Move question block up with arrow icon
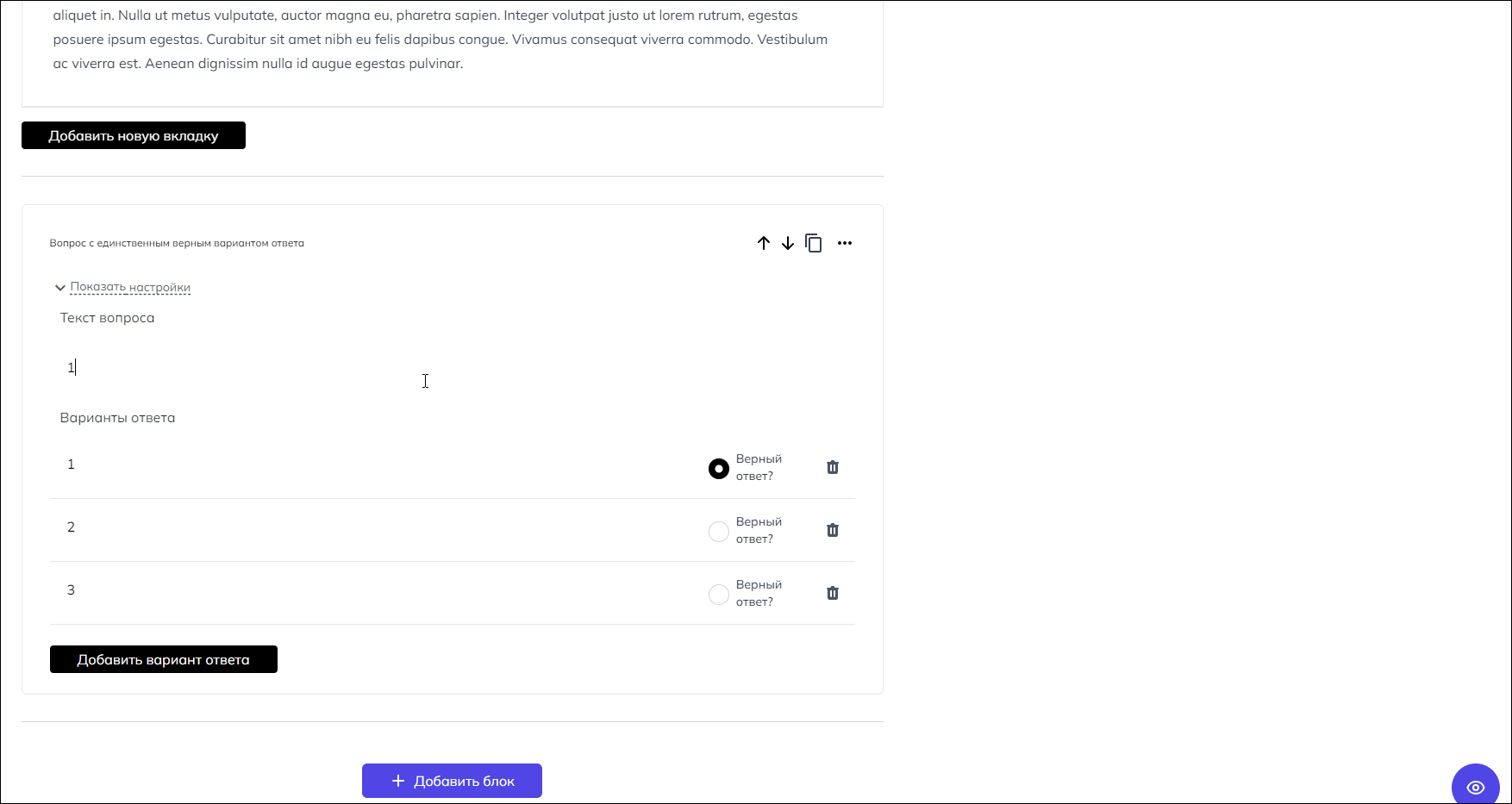The image size is (1512, 804). click(764, 243)
